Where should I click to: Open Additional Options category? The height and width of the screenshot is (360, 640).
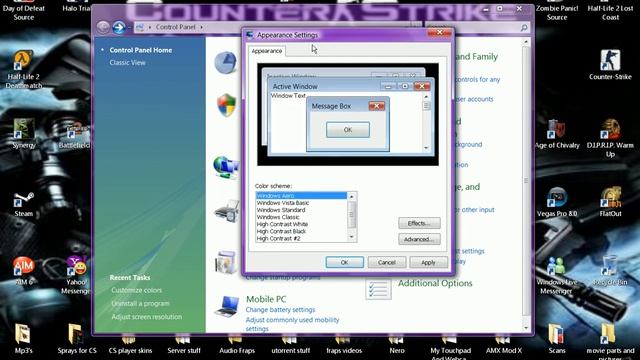pos(435,283)
